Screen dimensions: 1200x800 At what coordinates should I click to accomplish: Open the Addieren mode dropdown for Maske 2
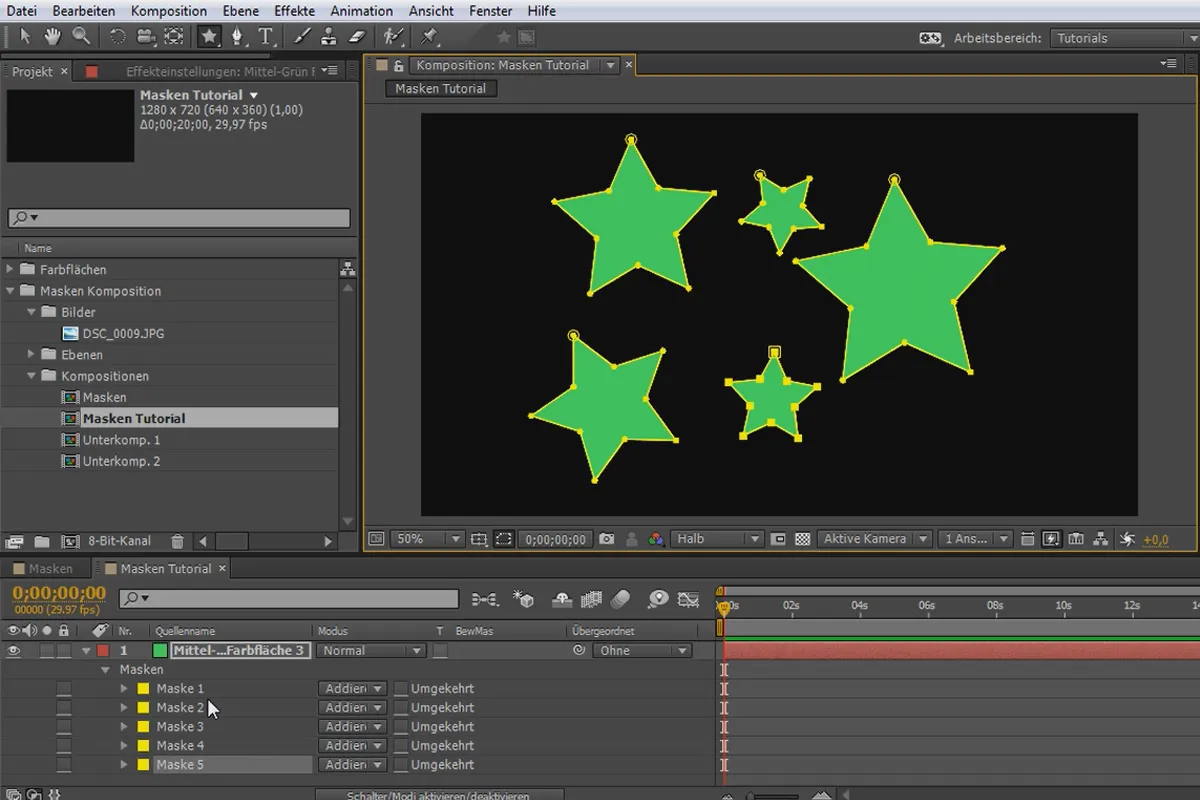352,708
